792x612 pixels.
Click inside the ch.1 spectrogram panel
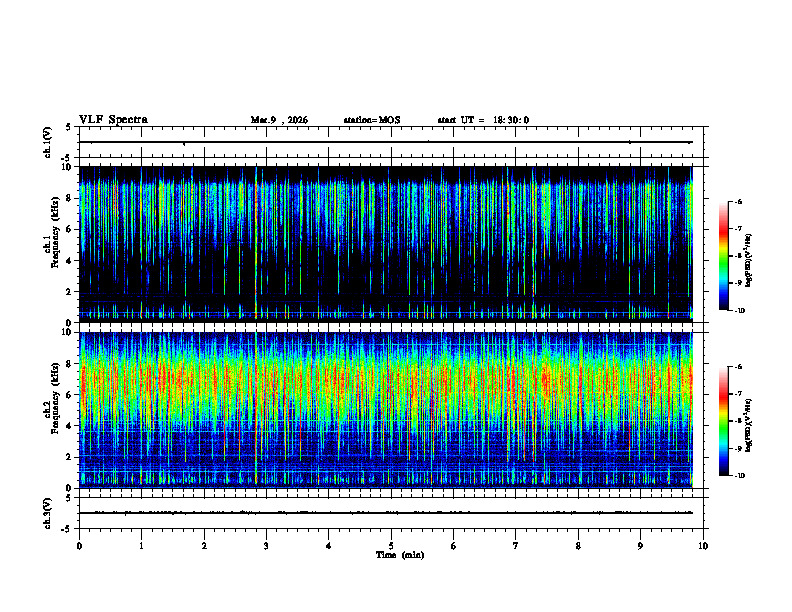tap(386, 244)
